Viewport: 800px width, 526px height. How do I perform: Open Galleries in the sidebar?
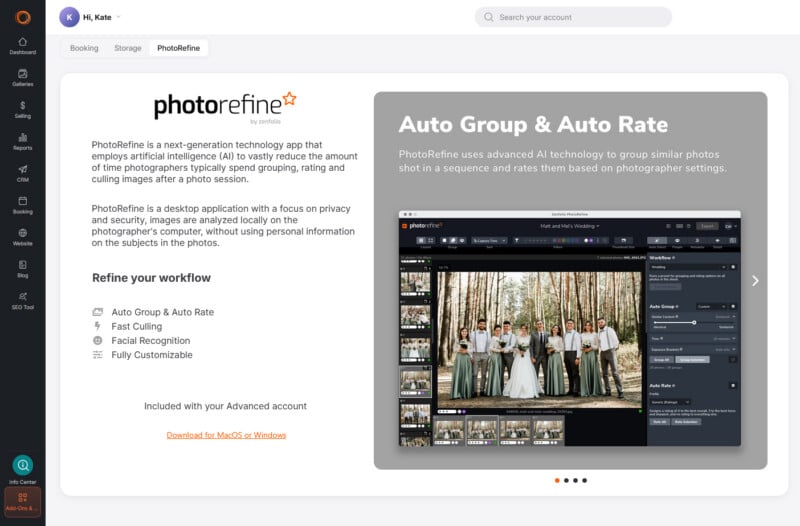click(22, 78)
